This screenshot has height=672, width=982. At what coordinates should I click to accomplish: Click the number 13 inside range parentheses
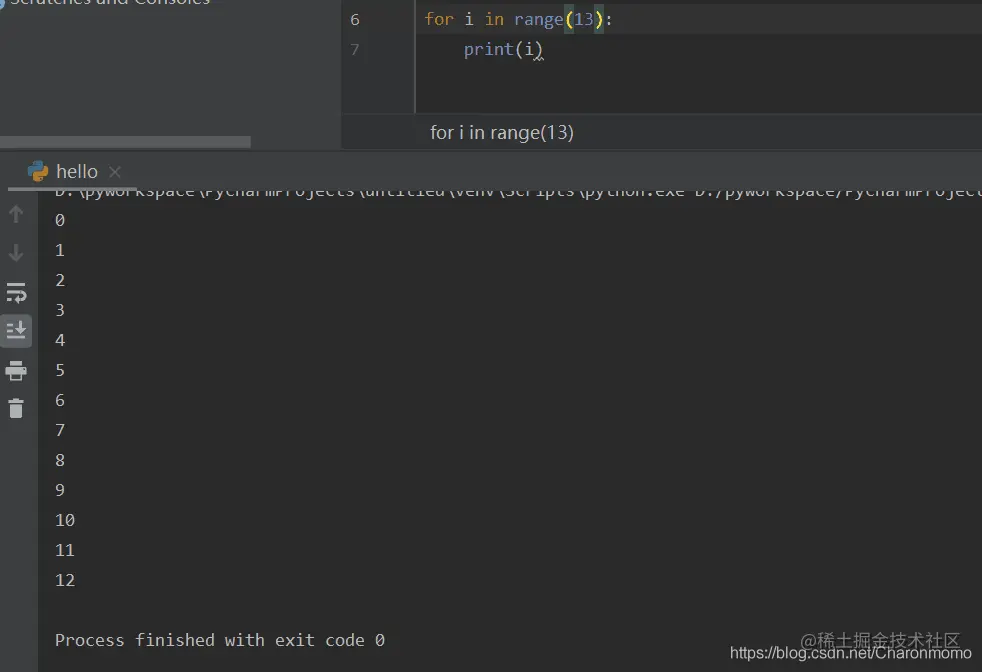[583, 19]
